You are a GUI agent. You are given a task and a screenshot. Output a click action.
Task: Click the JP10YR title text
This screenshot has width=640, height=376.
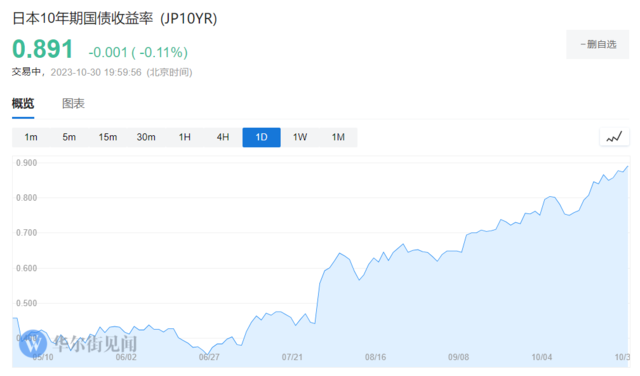[189, 18]
